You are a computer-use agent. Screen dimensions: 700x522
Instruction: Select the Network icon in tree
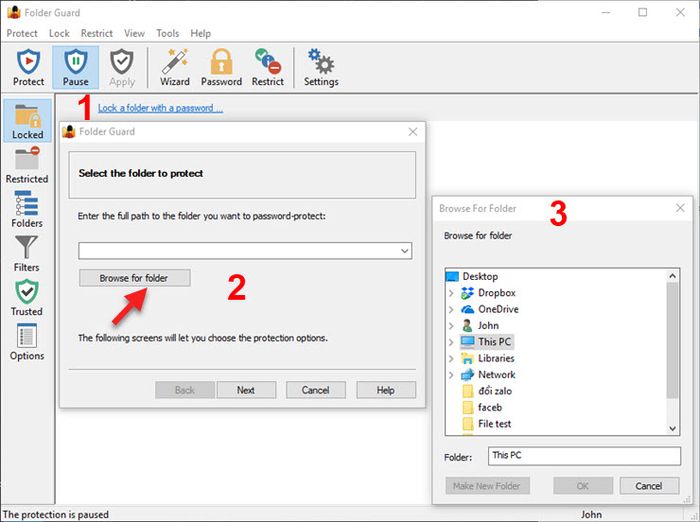[467, 375]
